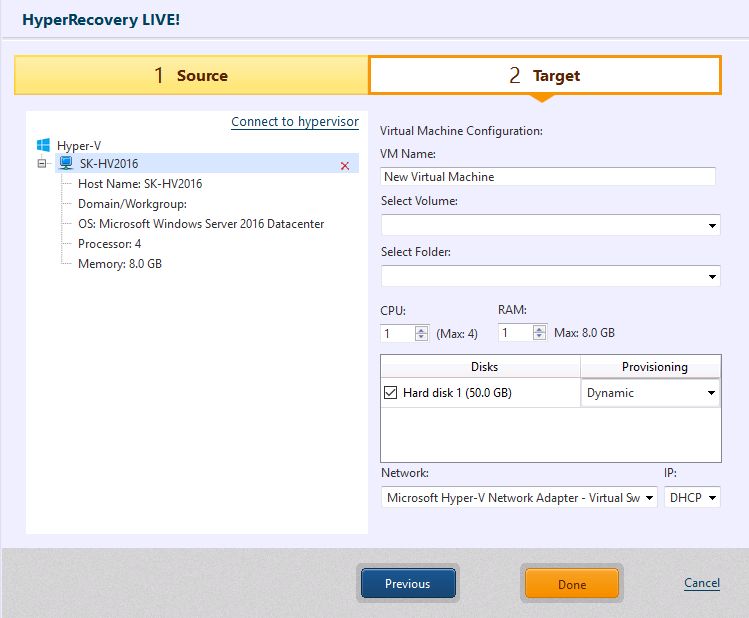Remove SK-HV2016 host with red X

pos(345,165)
